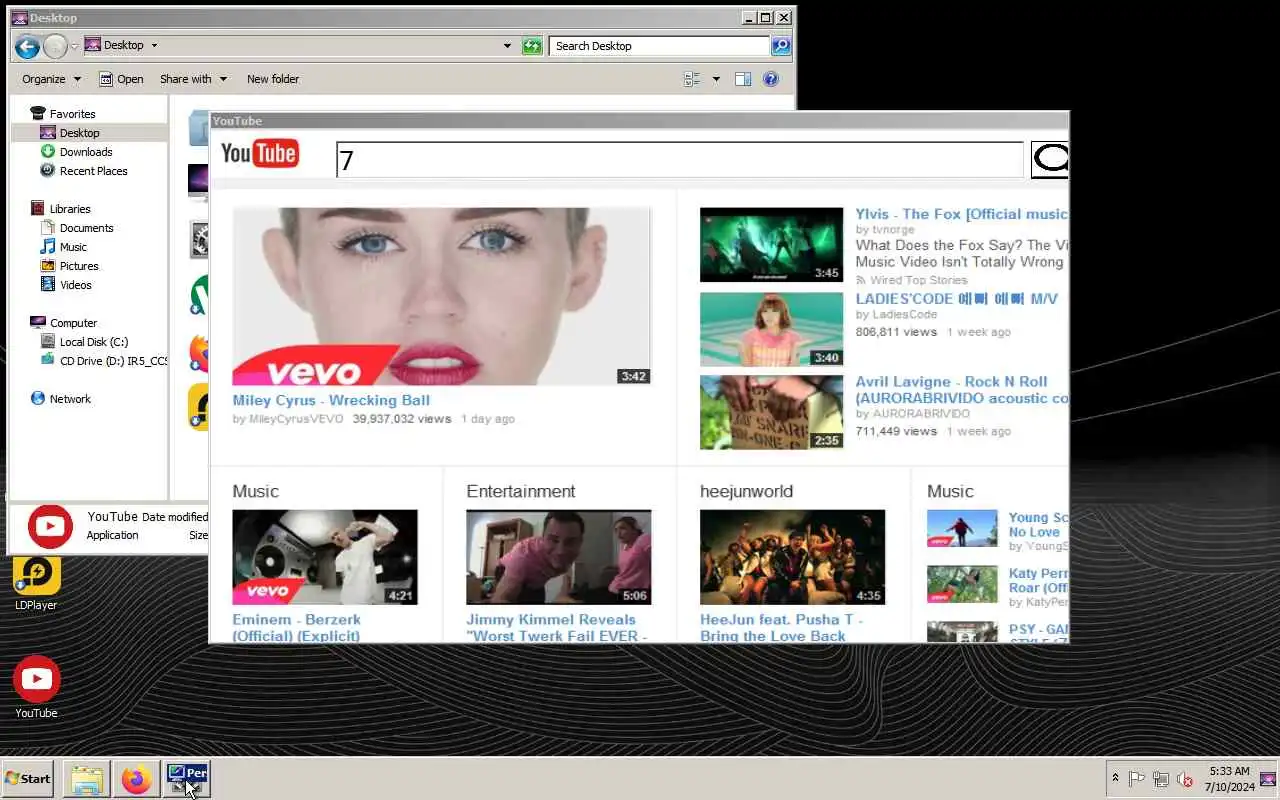Image resolution: width=1280 pixels, height=800 pixels.
Task: Click the heejunworld section heading
Action: [746, 491]
